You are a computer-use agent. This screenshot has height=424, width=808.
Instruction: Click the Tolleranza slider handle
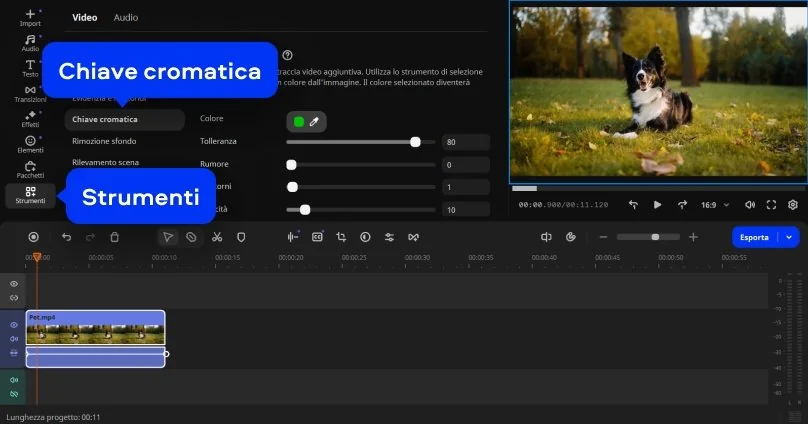(415, 142)
